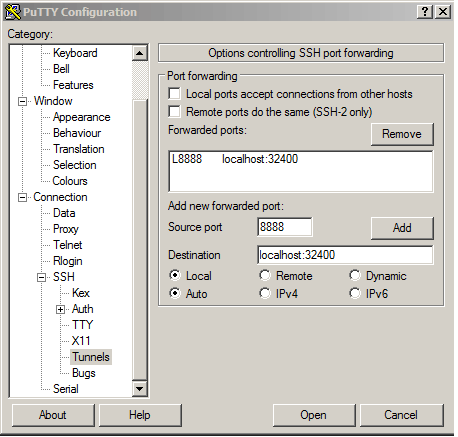Choose the IPv6 radio option
This screenshot has height=437, width=458.
point(355,293)
